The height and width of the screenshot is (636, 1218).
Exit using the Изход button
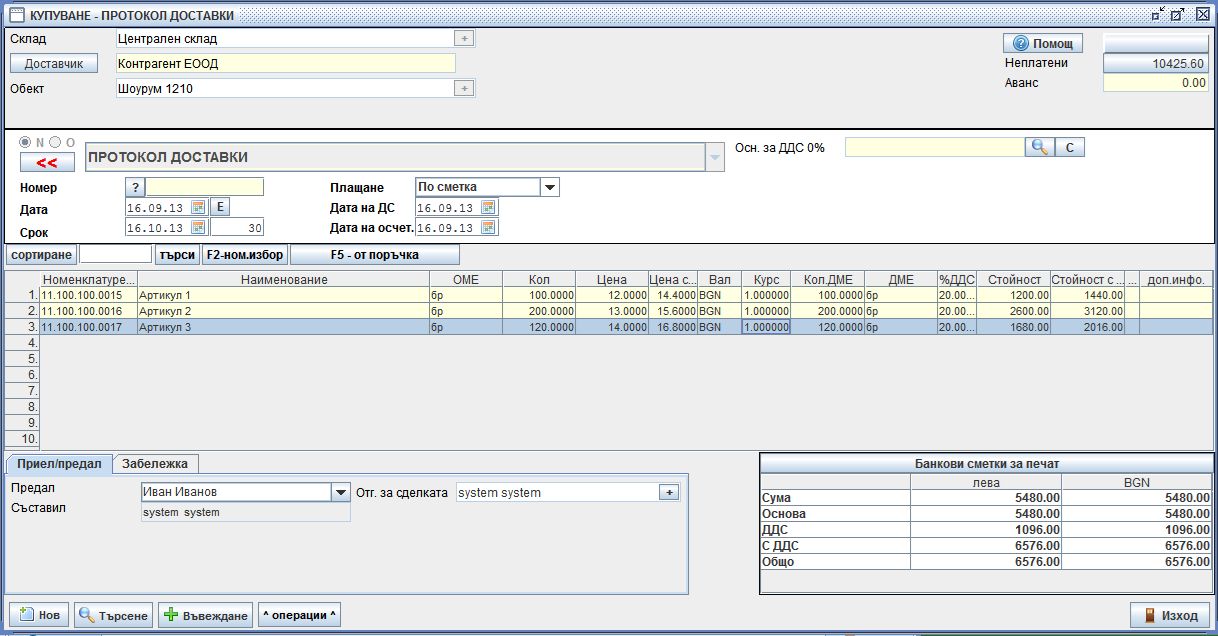click(1170, 615)
